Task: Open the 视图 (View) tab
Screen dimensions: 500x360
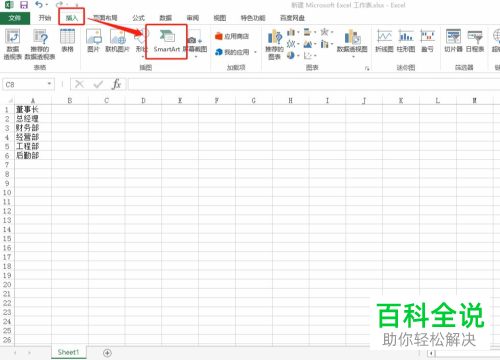Action: pos(220,18)
